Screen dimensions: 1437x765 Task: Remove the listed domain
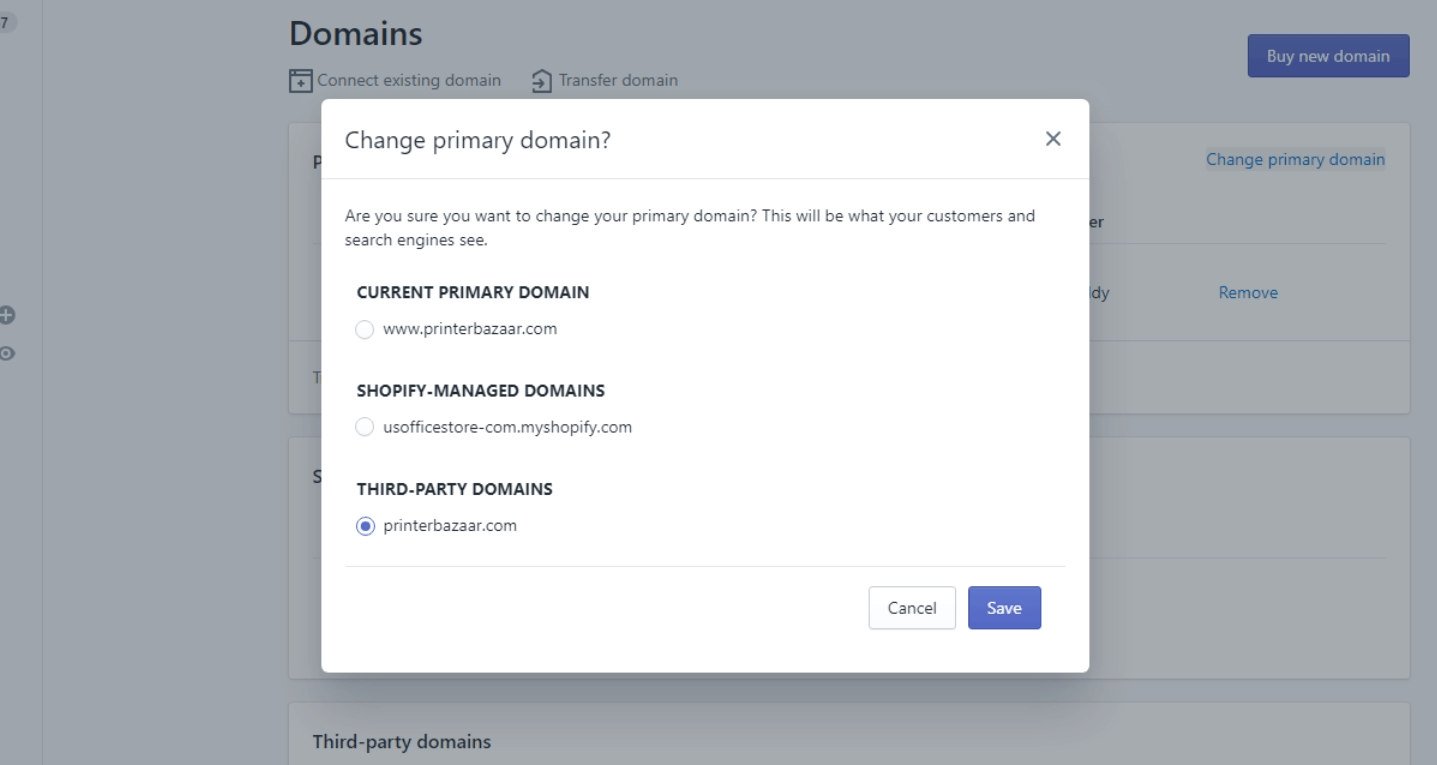[1248, 293]
